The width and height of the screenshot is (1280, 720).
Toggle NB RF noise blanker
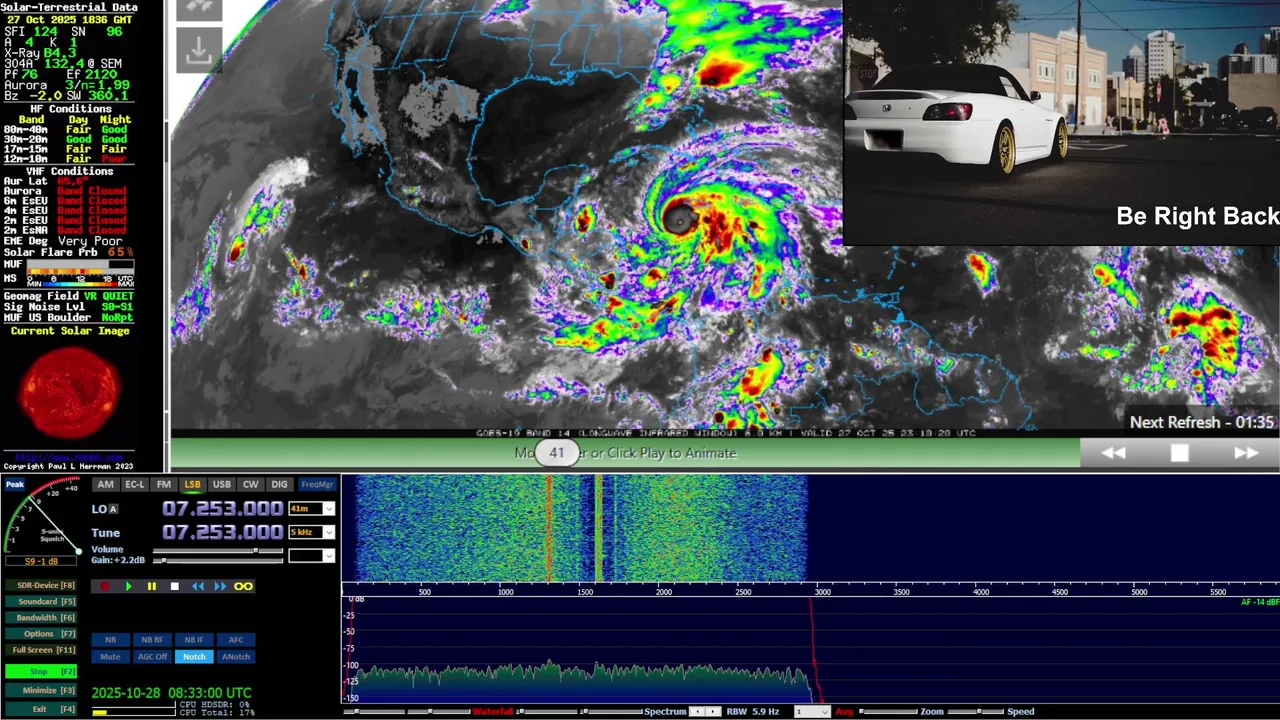(152, 640)
